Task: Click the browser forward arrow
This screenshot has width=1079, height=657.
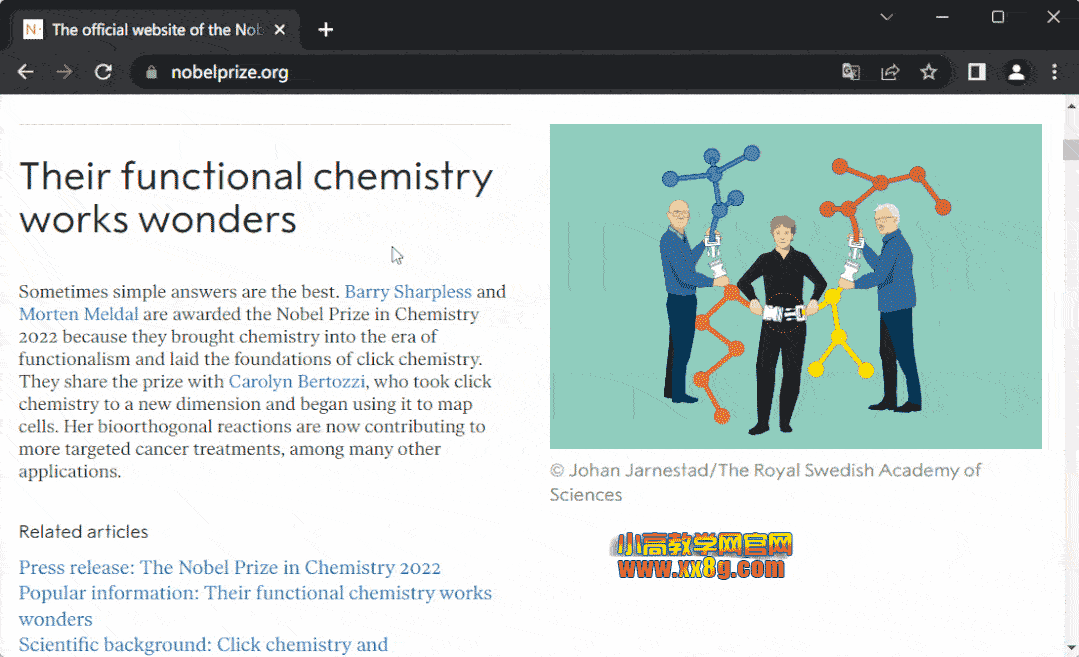Action: pos(64,72)
